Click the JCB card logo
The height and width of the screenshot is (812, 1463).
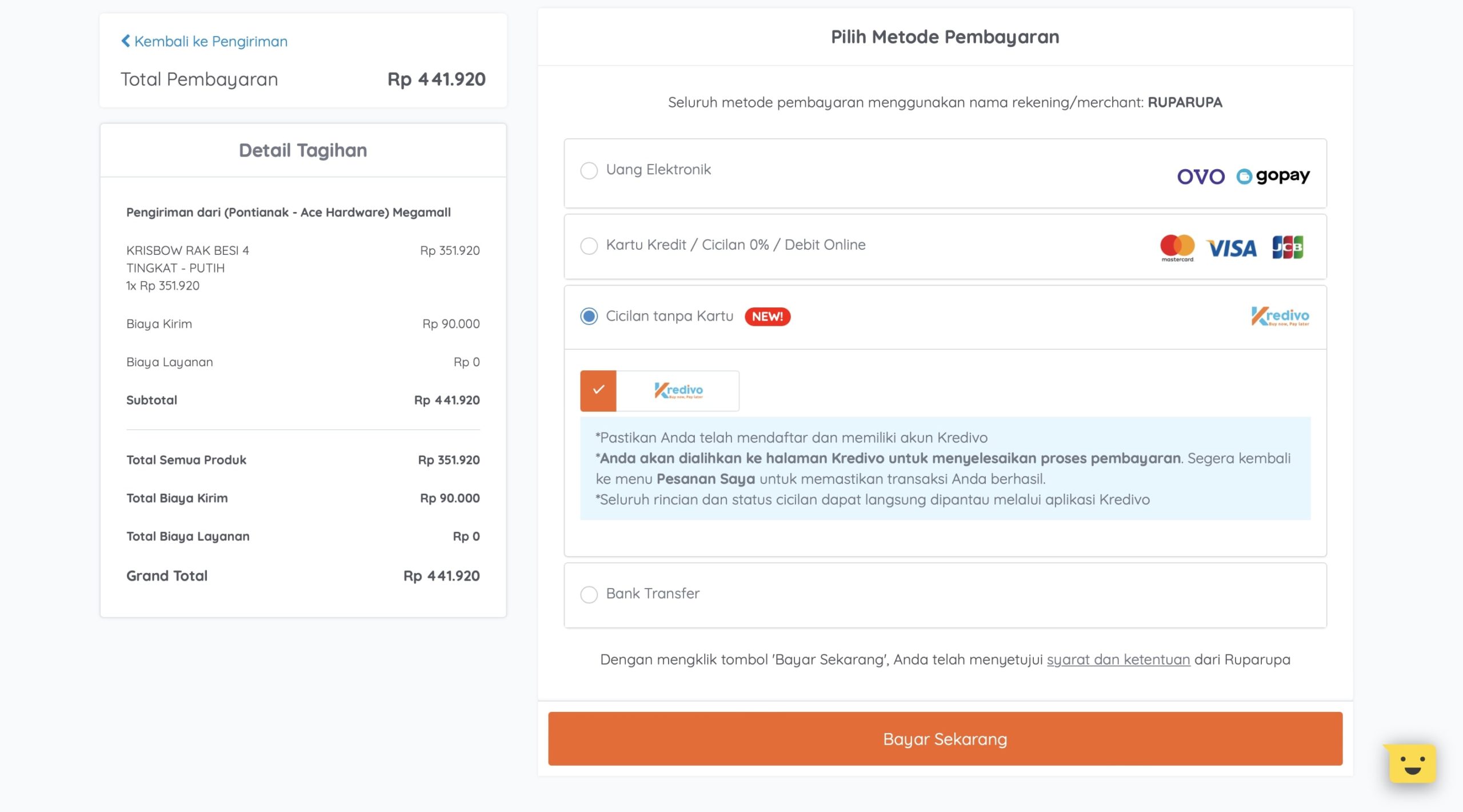[x=1288, y=247]
